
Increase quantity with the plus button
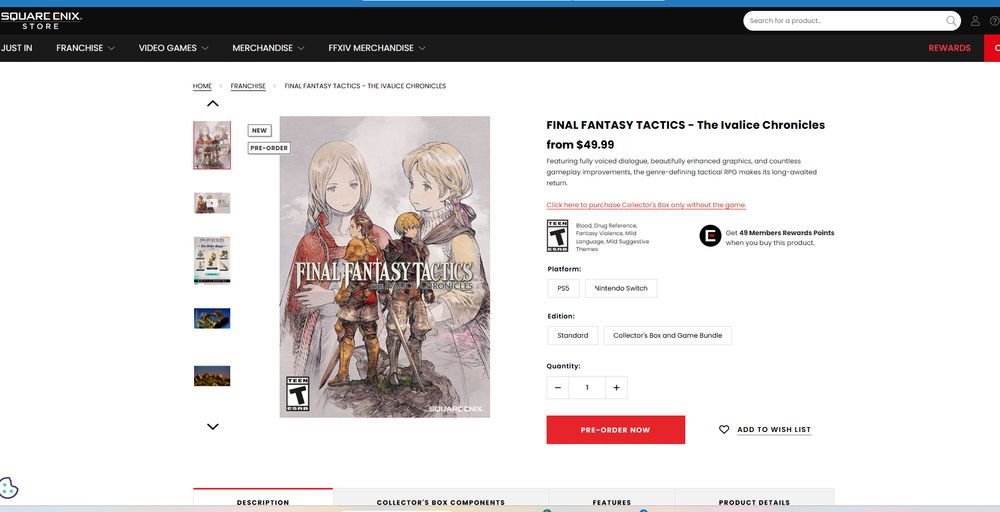point(616,388)
